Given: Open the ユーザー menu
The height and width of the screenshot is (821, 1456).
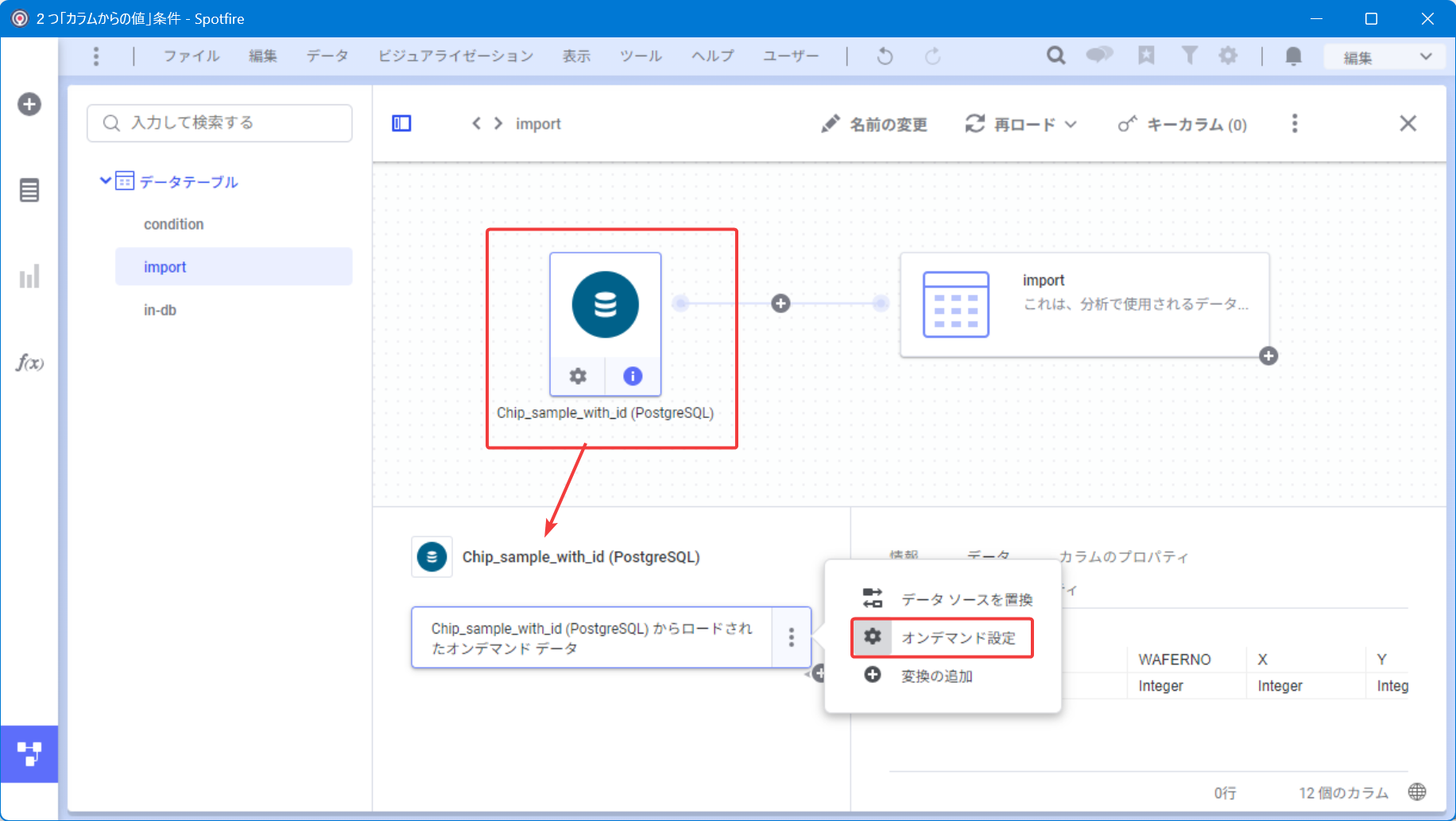Looking at the screenshot, I should point(791,56).
